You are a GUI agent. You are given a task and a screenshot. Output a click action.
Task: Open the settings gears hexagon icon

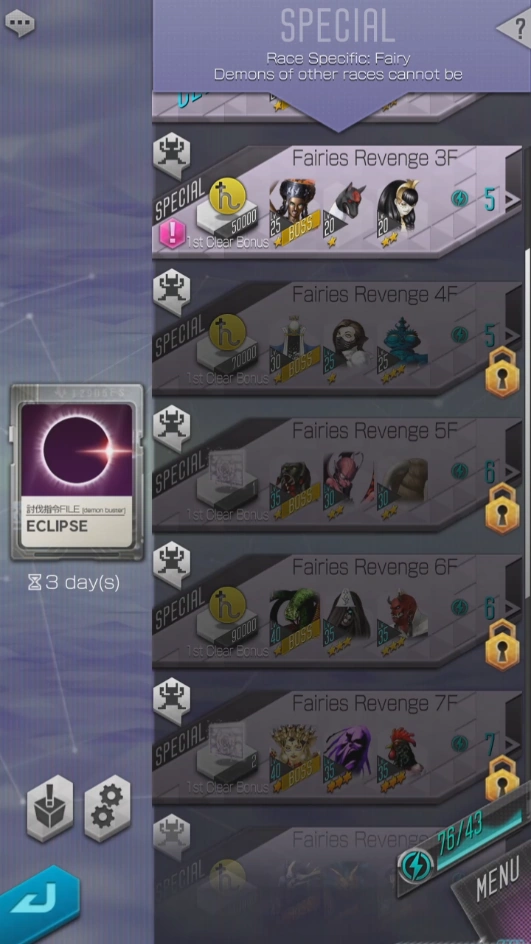coord(107,807)
